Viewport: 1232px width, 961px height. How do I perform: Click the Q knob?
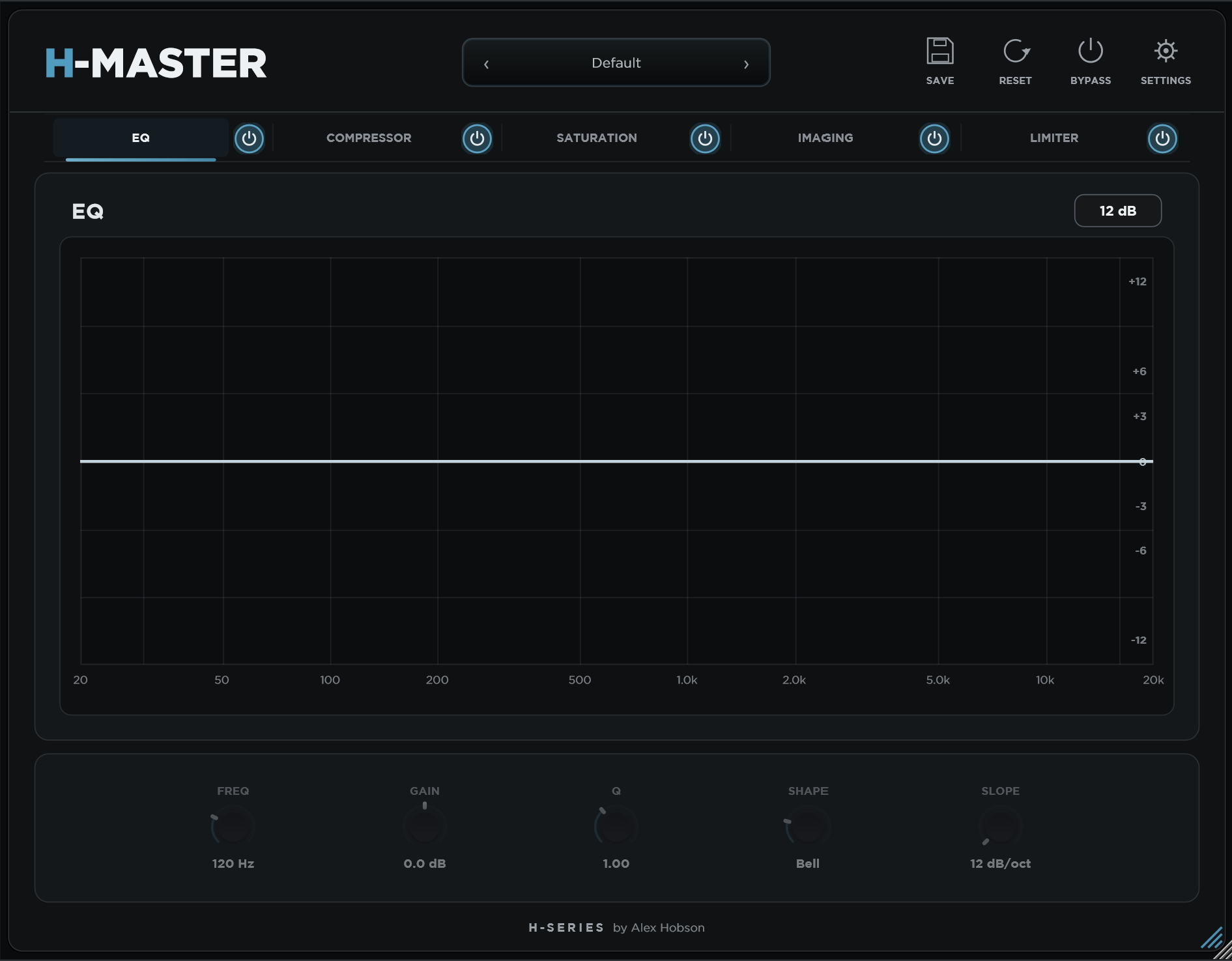(616, 827)
